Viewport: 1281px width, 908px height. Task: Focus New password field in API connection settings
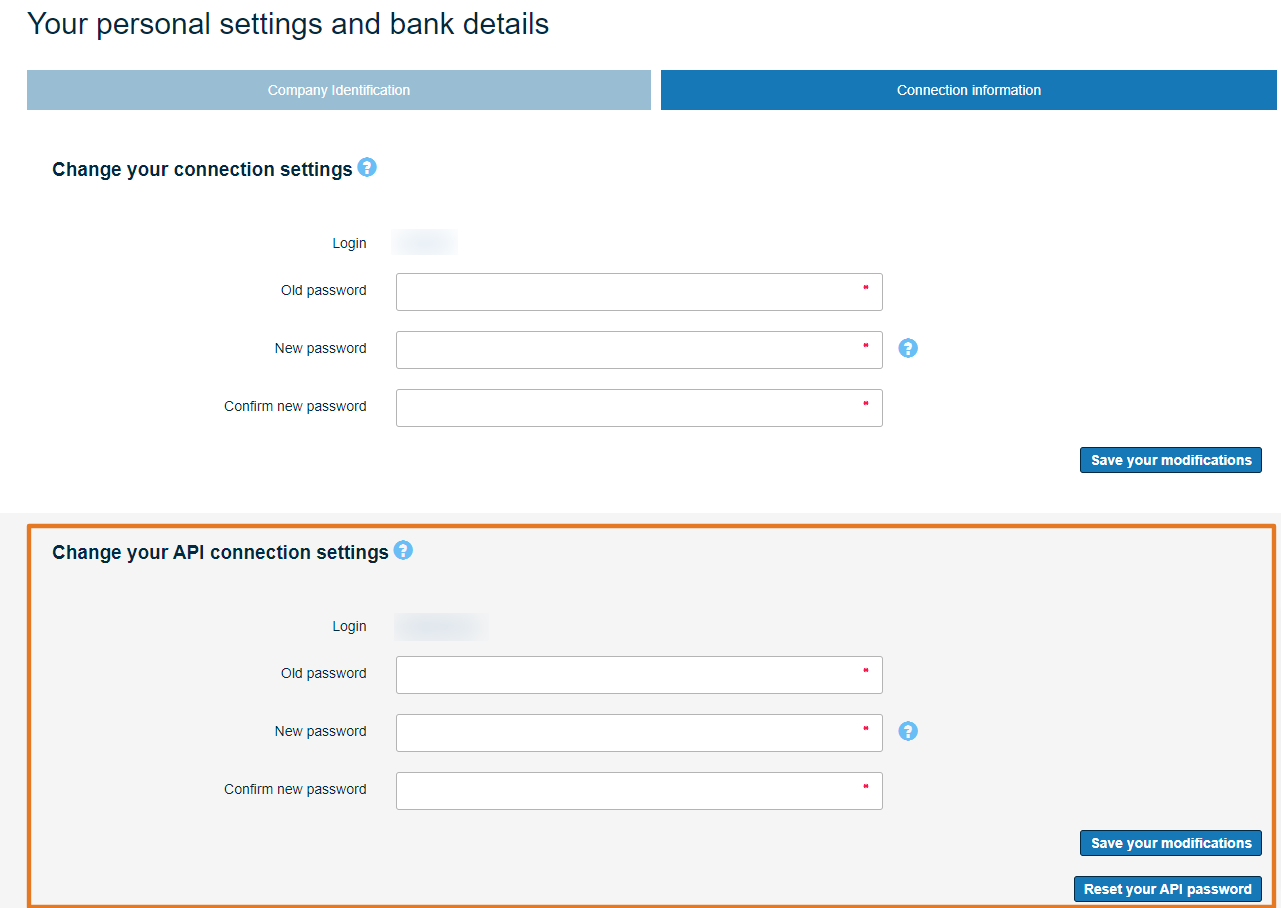tap(639, 733)
